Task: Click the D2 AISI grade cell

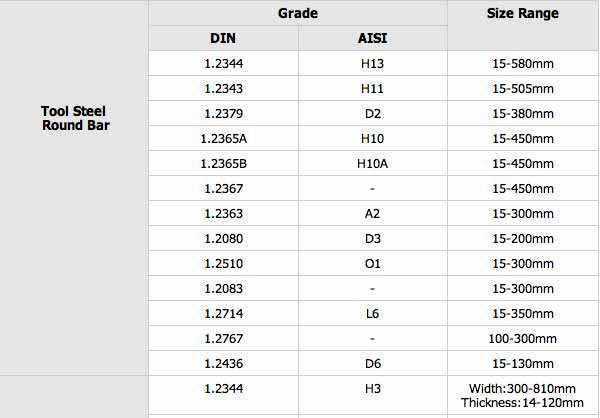Action: [x=372, y=114]
